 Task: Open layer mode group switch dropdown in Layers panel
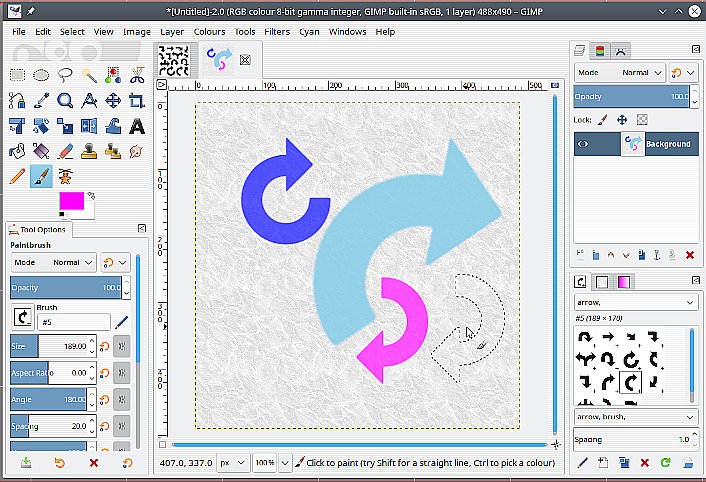point(683,72)
